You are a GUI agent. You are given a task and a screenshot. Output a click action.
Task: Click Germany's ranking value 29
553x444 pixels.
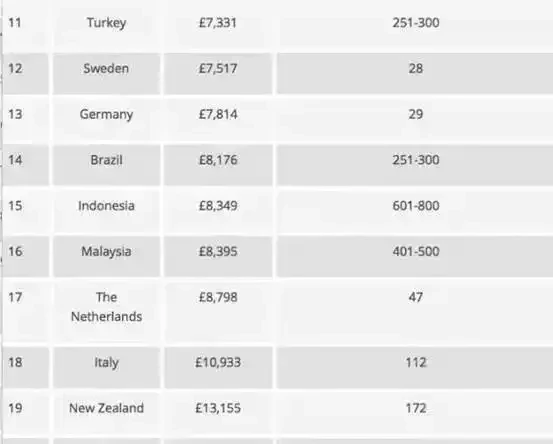click(416, 114)
